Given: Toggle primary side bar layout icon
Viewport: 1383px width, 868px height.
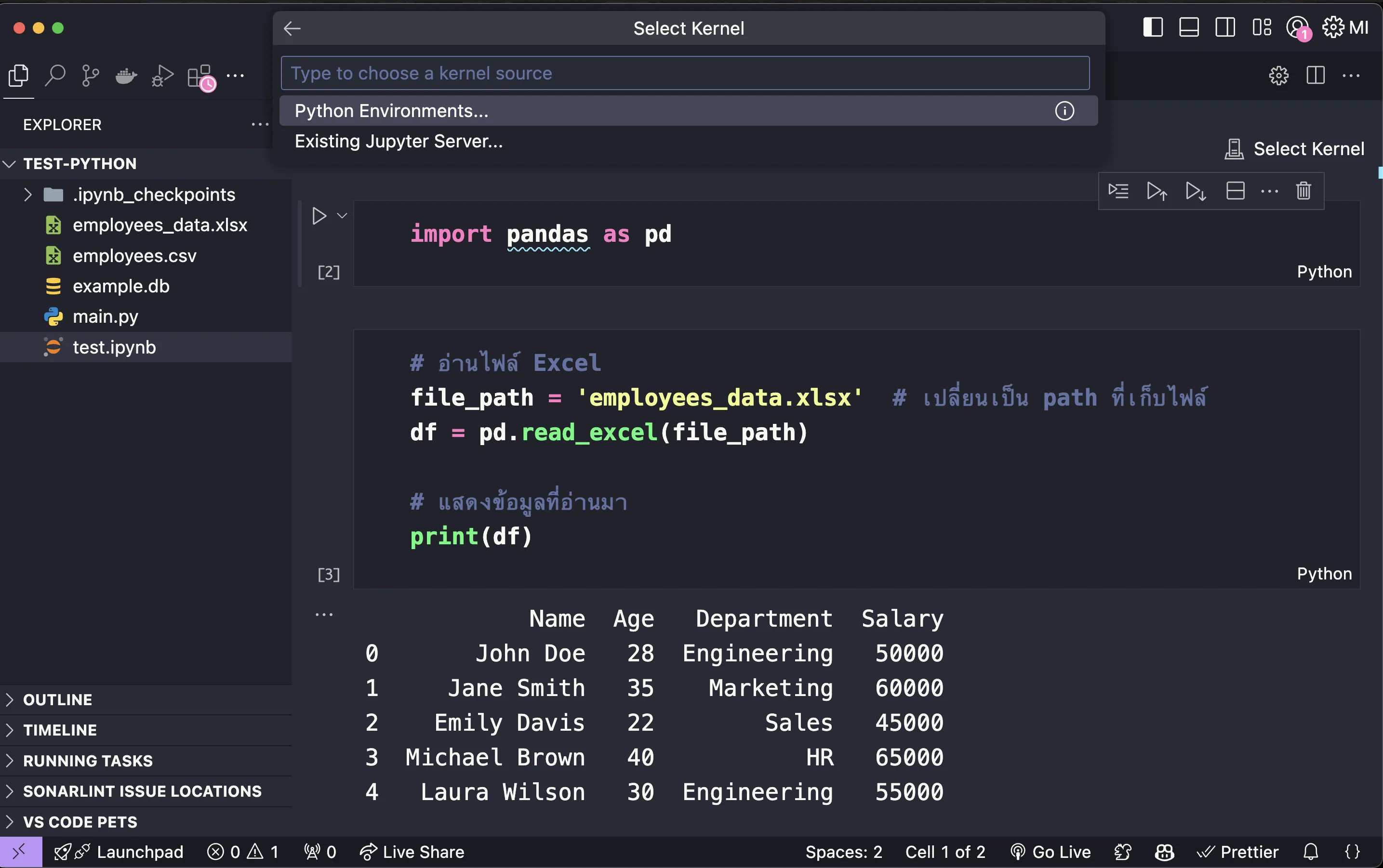Looking at the screenshot, I should click(x=1153, y=27).
